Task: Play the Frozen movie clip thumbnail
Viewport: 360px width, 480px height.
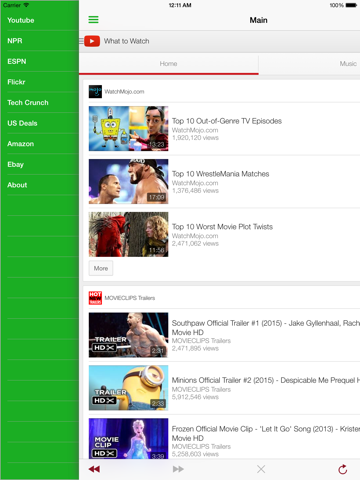Action: pos(128,438)
